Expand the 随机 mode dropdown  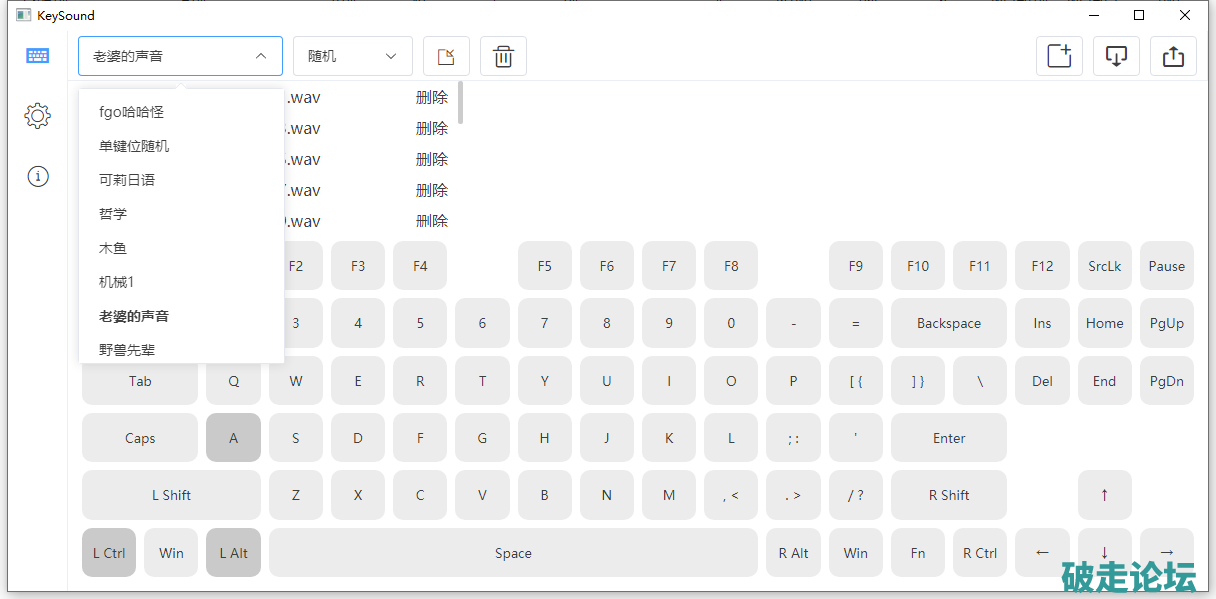coord(352,56)
